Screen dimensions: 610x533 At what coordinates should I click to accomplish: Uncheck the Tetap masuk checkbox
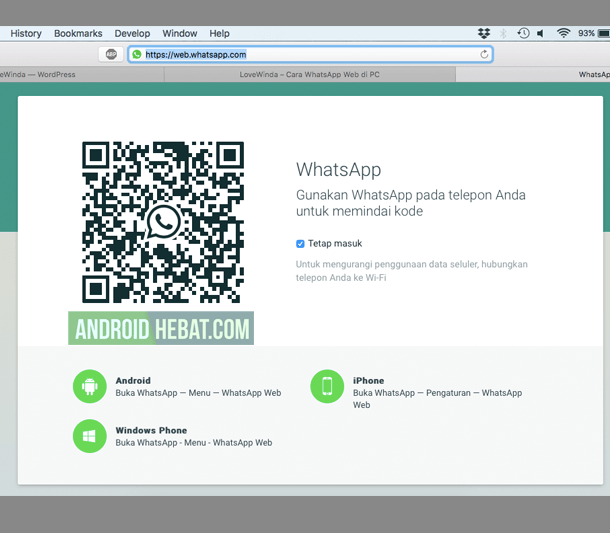[300, 244]
